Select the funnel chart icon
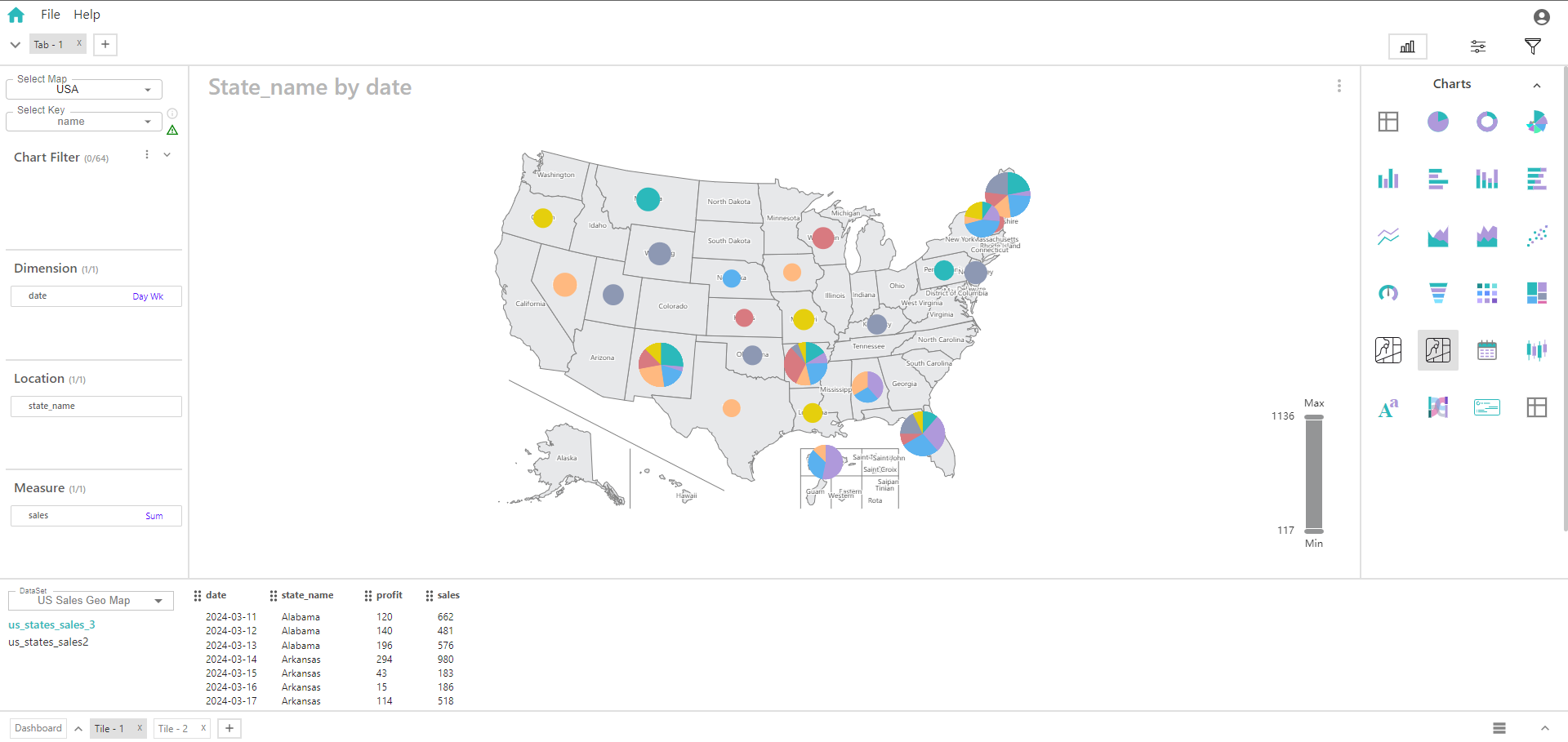1568x742 pixels. (x=1437, y=293)
